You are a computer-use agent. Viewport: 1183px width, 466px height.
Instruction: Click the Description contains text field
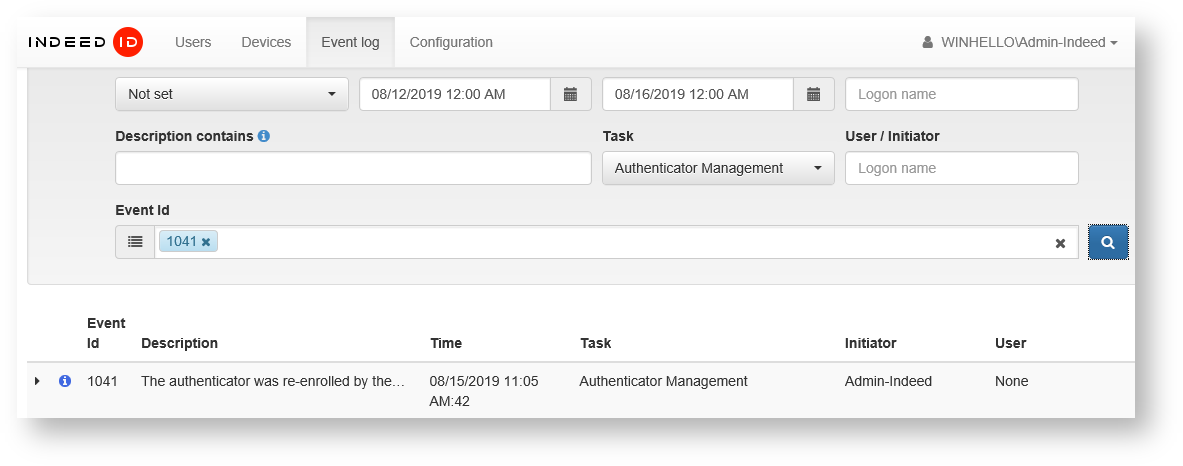pyautogui.click(x=353, y=168)
